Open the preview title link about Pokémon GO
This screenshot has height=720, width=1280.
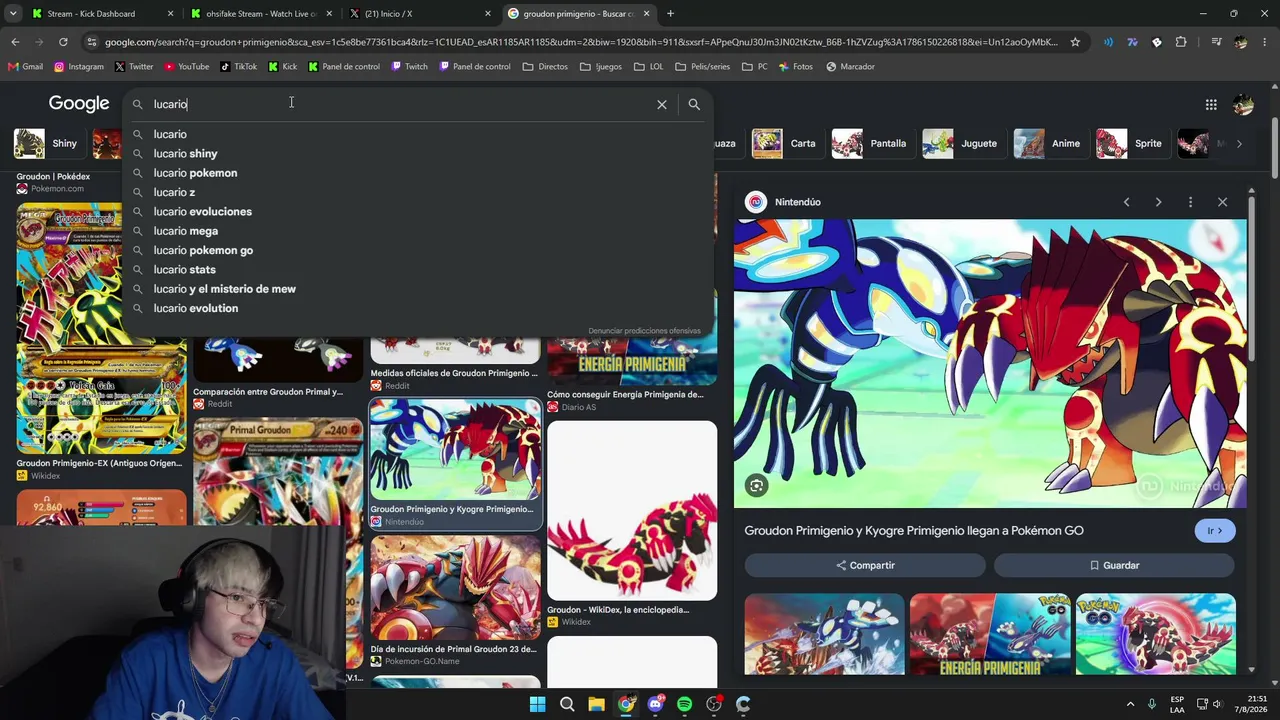[x=914, y=531]
